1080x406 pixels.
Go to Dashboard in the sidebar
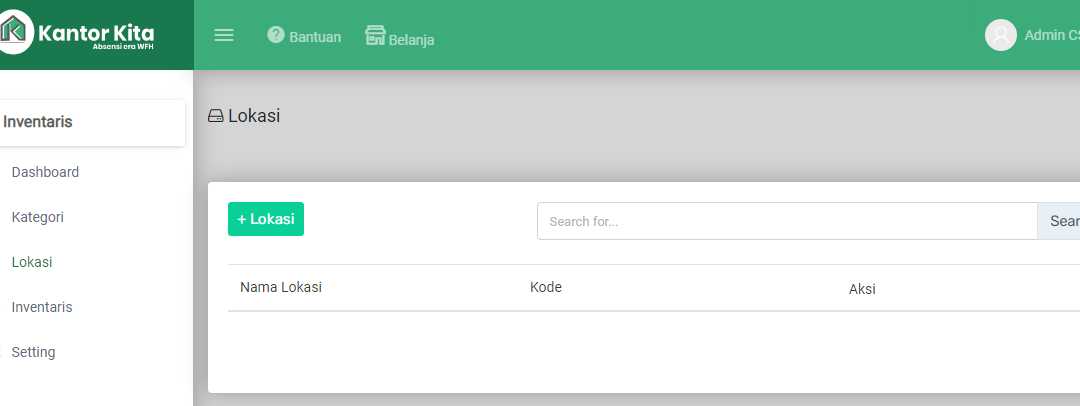coord(45,172)
